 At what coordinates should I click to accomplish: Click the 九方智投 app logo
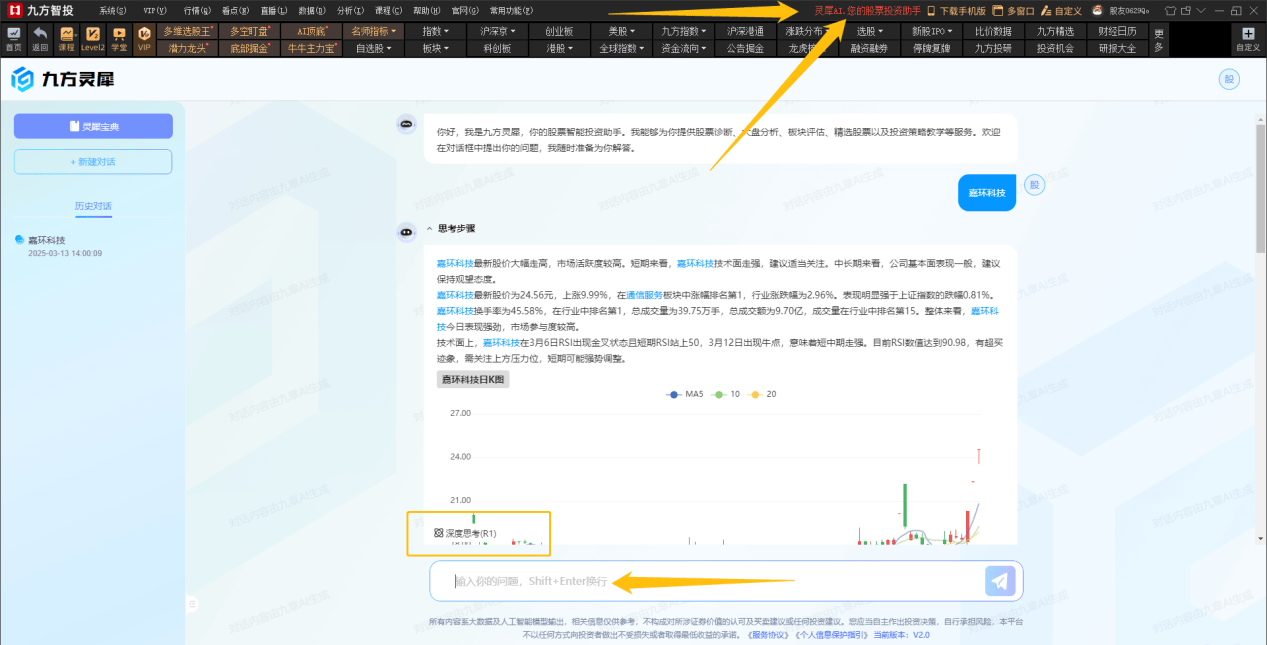(x=43, y=10)
